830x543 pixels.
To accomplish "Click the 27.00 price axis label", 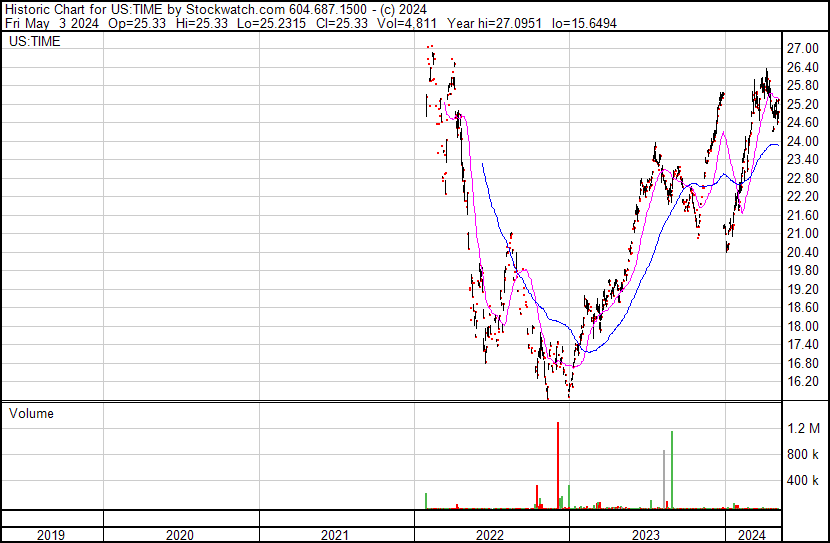I will [x=803, y=49].
